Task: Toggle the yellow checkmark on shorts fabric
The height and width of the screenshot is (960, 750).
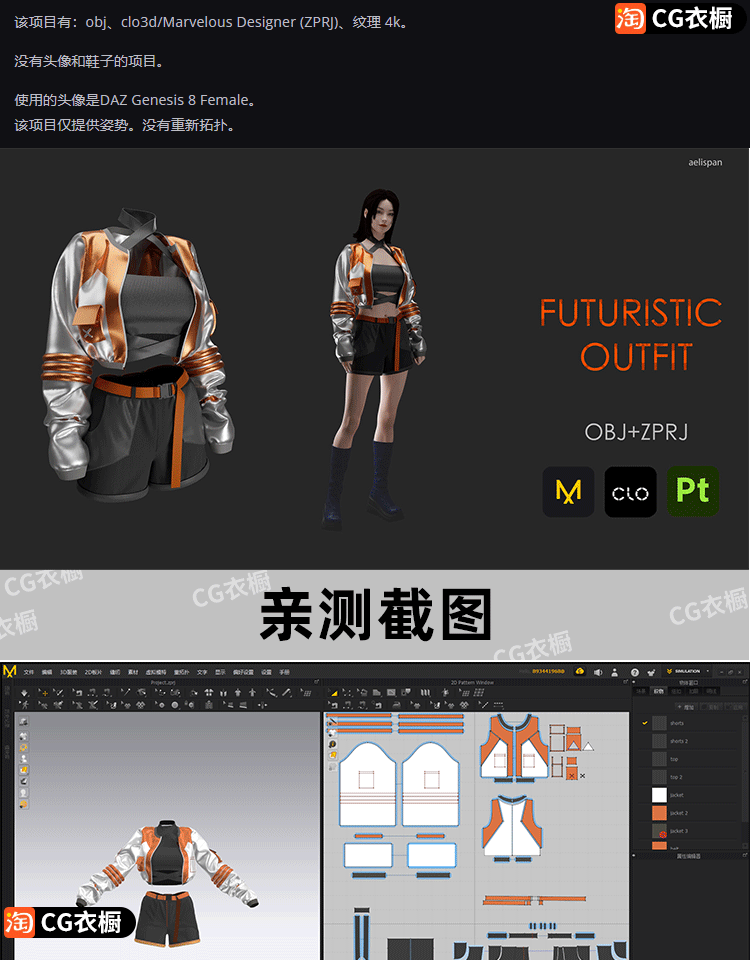Action: (645, 723)
